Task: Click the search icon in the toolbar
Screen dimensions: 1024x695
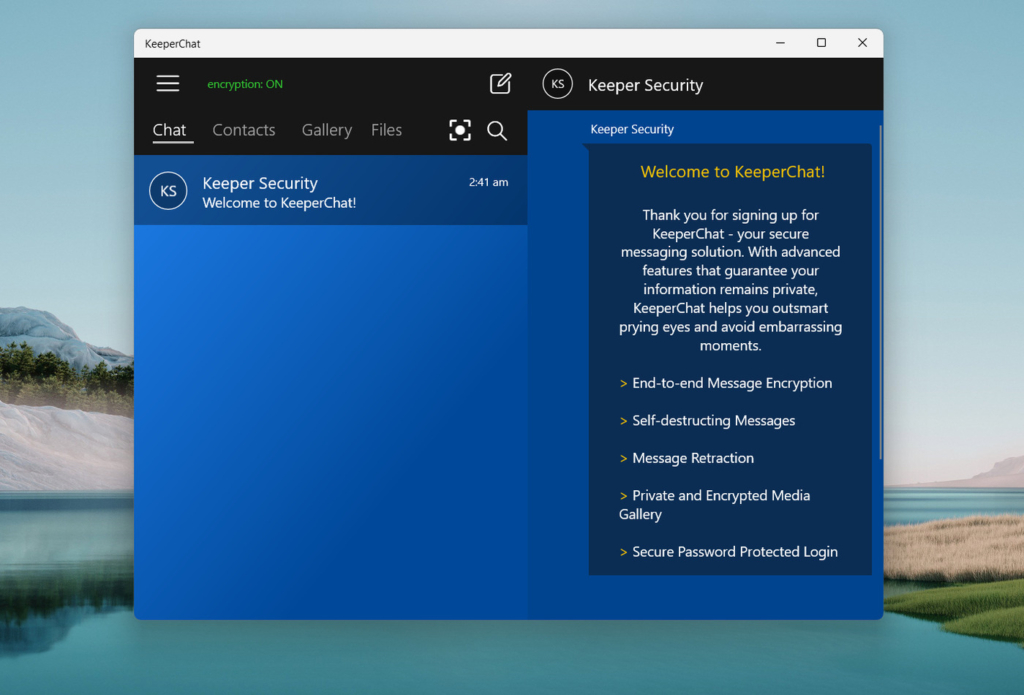Action: click(497, 130)
